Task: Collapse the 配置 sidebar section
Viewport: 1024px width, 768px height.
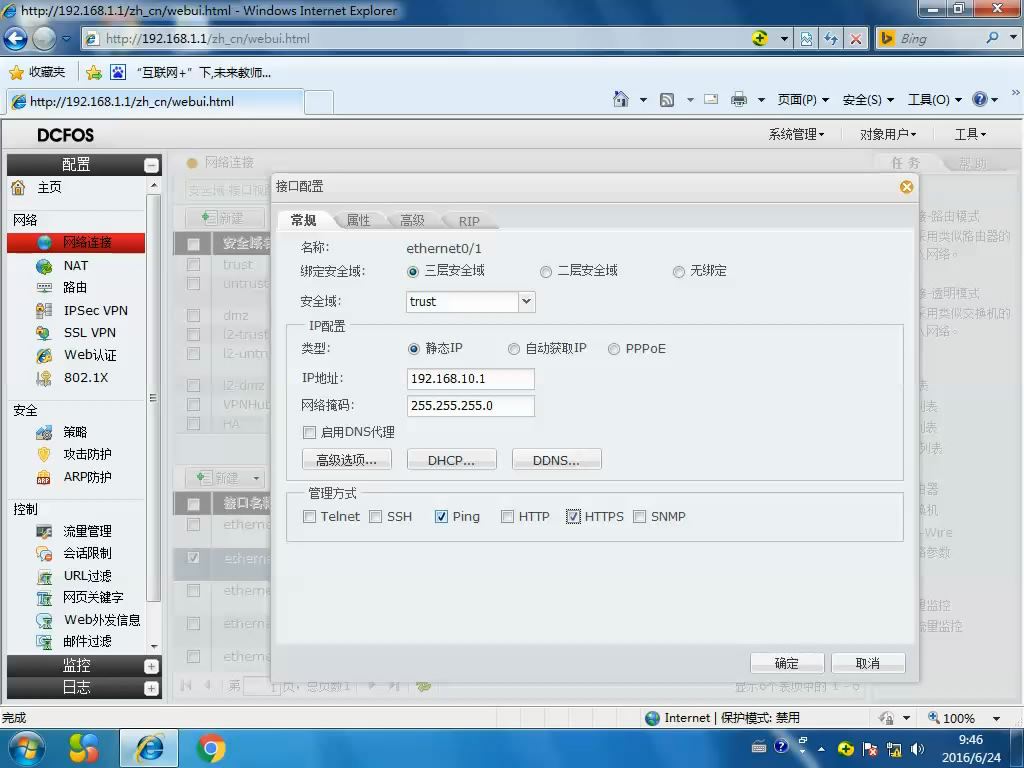Action: 152,166
